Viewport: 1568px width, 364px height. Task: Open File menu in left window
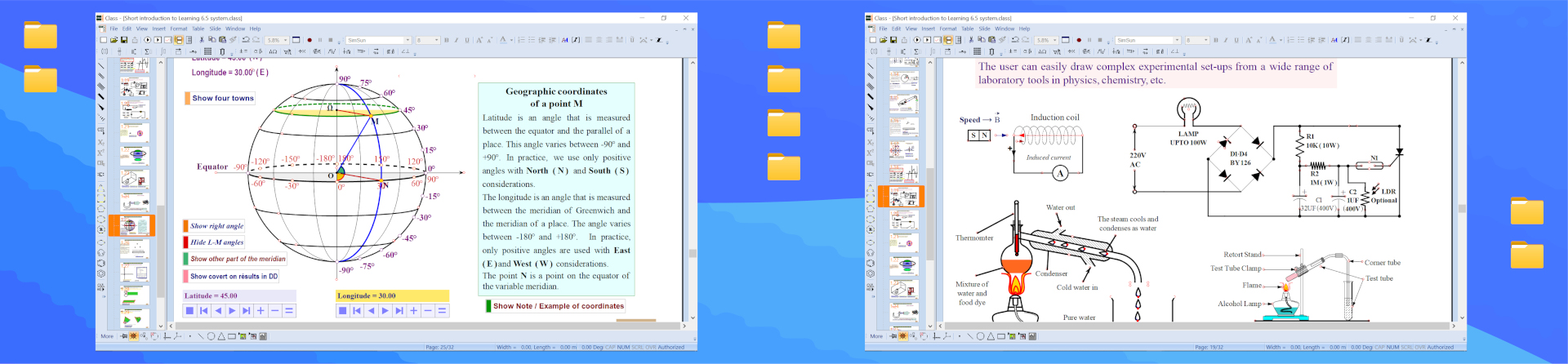coord(114,29)
